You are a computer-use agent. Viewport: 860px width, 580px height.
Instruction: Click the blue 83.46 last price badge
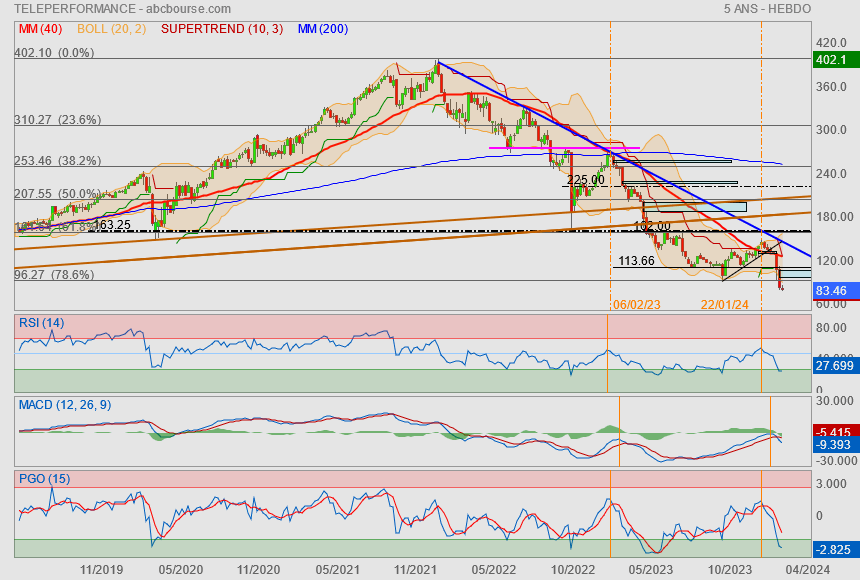pyautogui.click(x=836, y=291)
